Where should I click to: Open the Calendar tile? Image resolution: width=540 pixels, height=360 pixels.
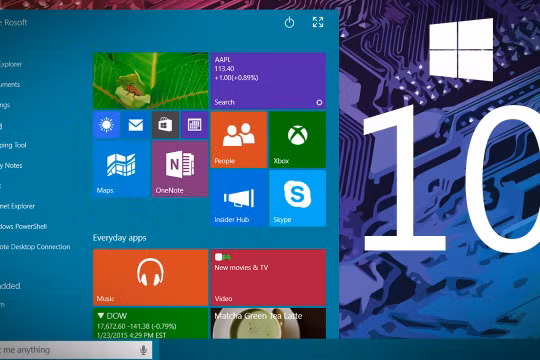tap(195, 124)
